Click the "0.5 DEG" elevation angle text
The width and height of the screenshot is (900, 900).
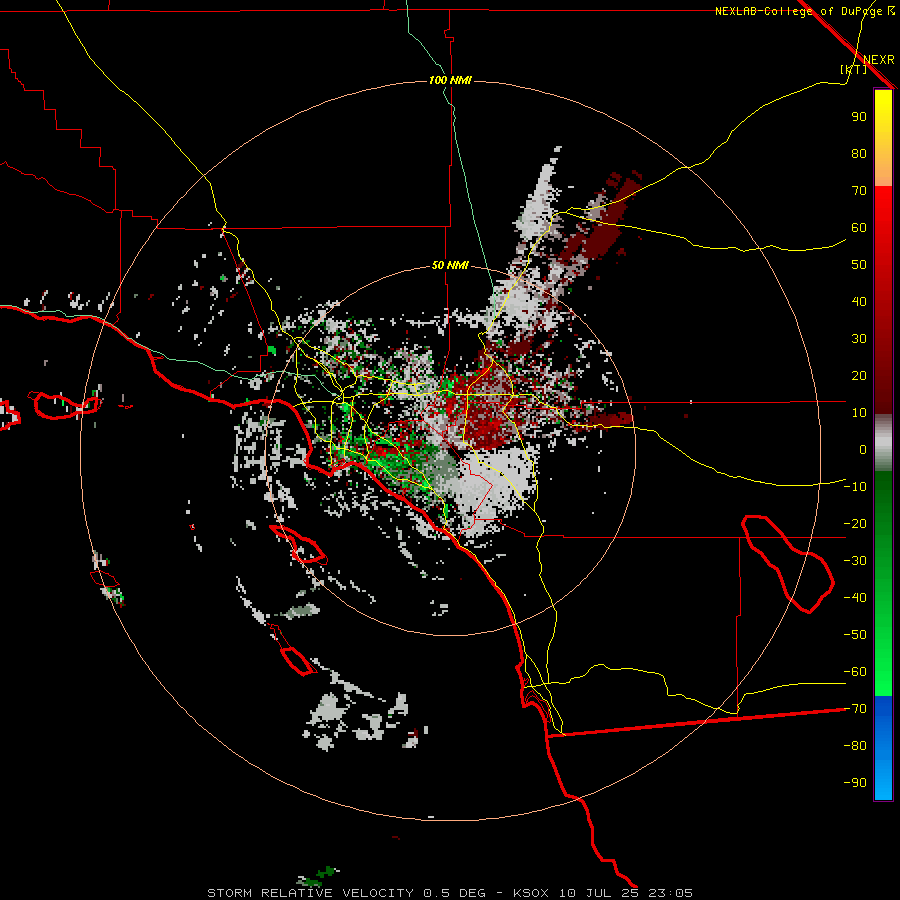[x=454, y=893]
